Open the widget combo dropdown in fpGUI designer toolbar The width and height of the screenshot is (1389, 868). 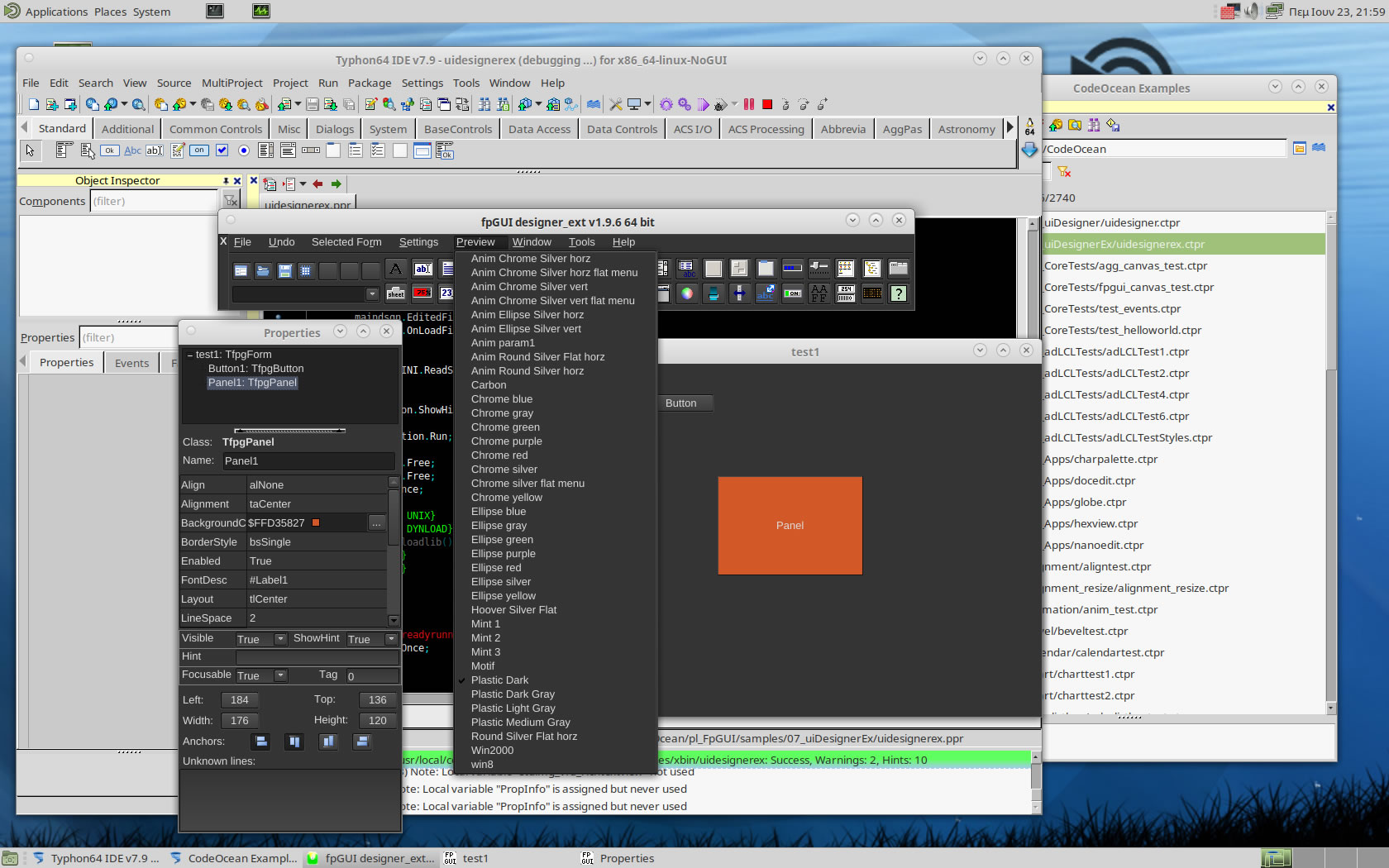[x=372, y=293]
